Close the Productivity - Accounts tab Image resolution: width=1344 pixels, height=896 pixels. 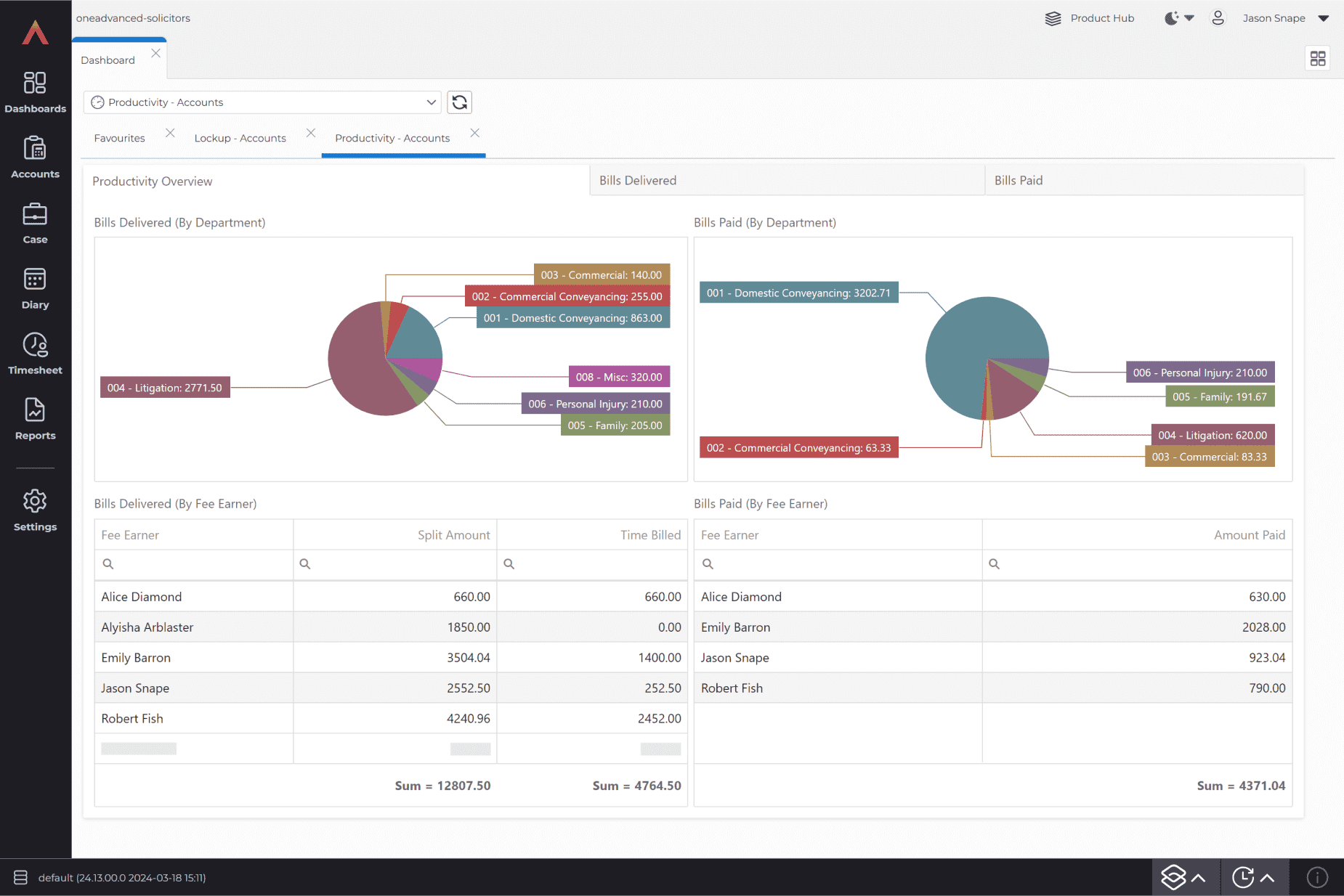click(x=474, y=133)
